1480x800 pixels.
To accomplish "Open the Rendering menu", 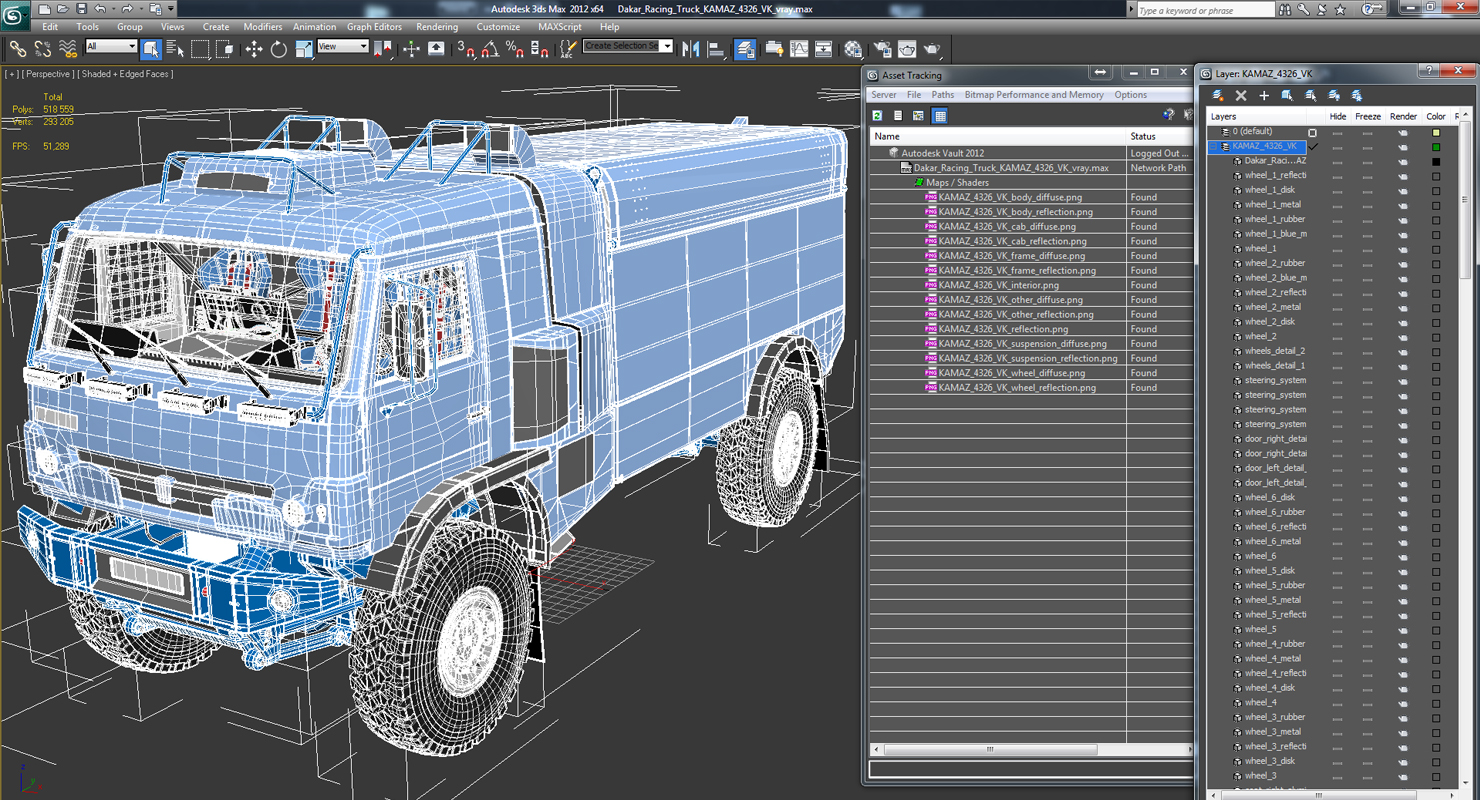I will 437,27.
